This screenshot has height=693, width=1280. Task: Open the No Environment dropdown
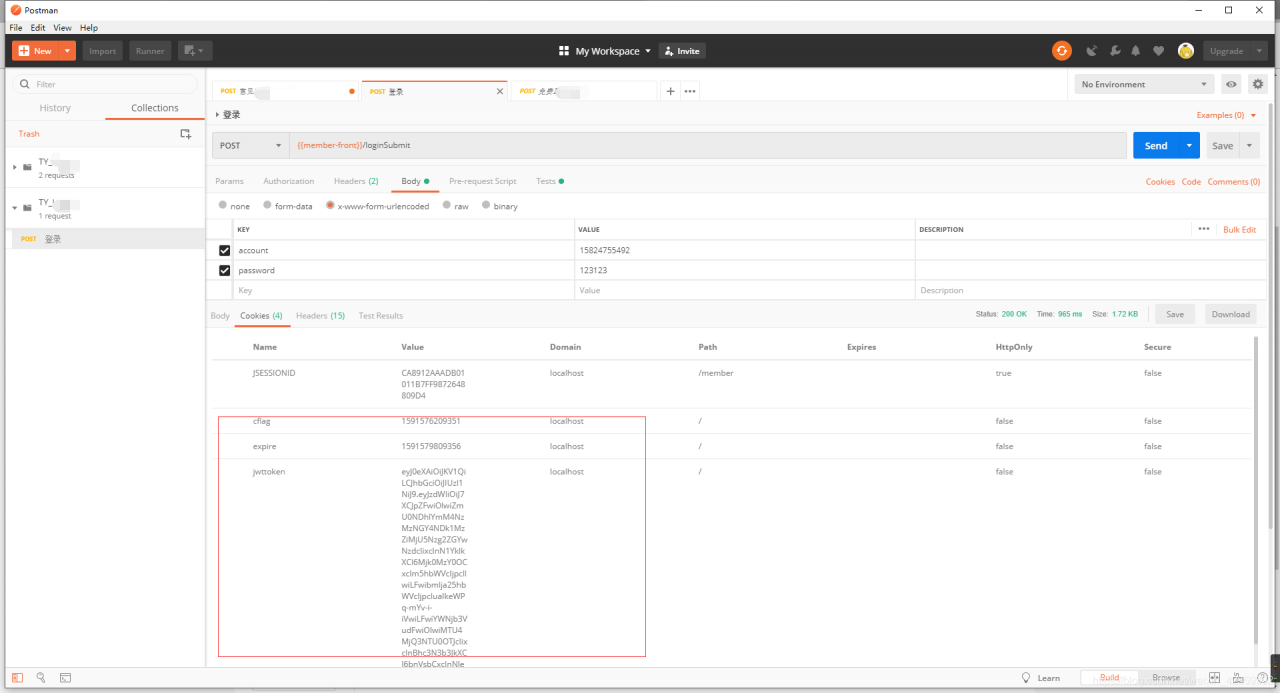point(1145,84)
